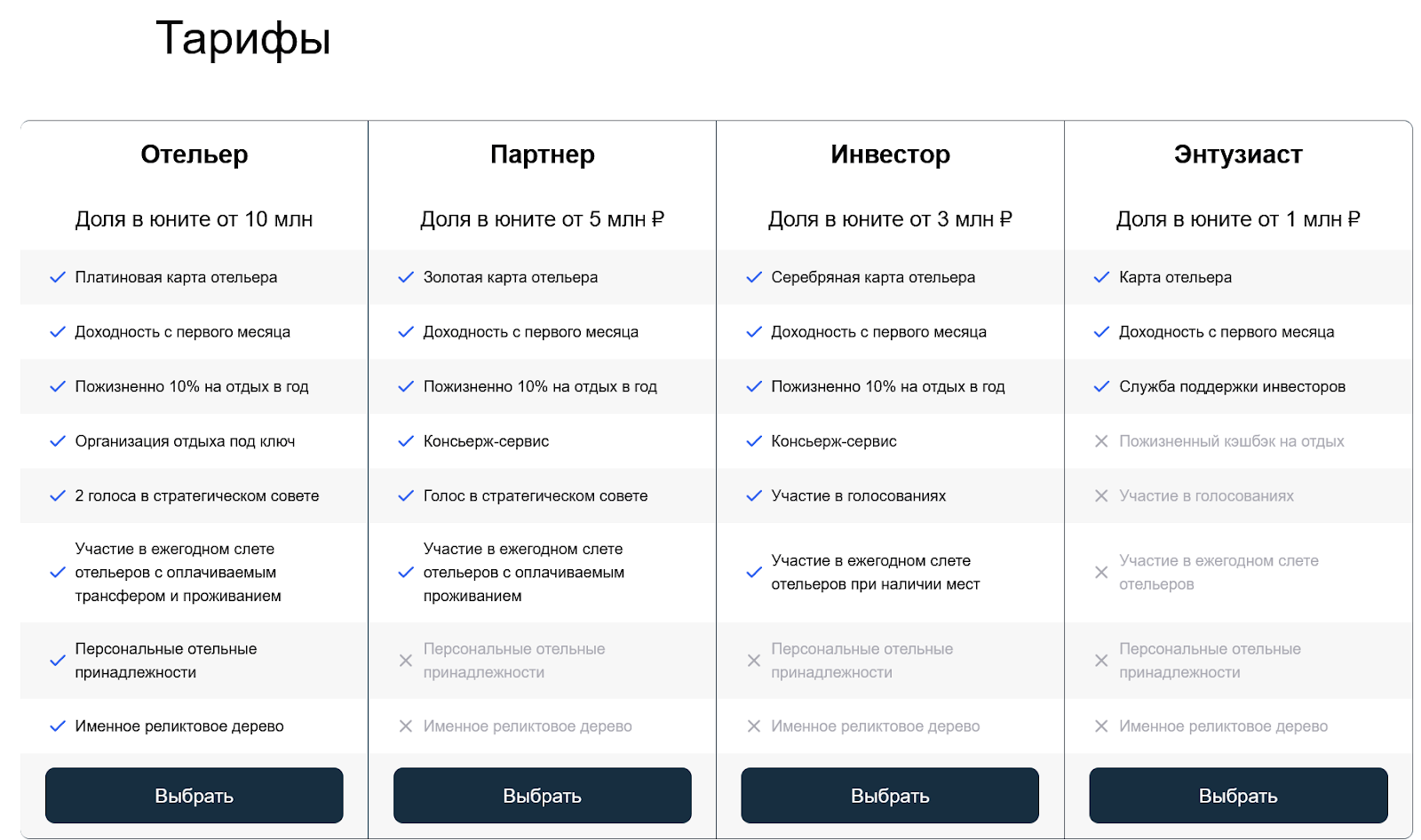This screenshot has height=840, width=1421.
Task: Click the Энтузиаст column title
Action: click(1238, 155)
